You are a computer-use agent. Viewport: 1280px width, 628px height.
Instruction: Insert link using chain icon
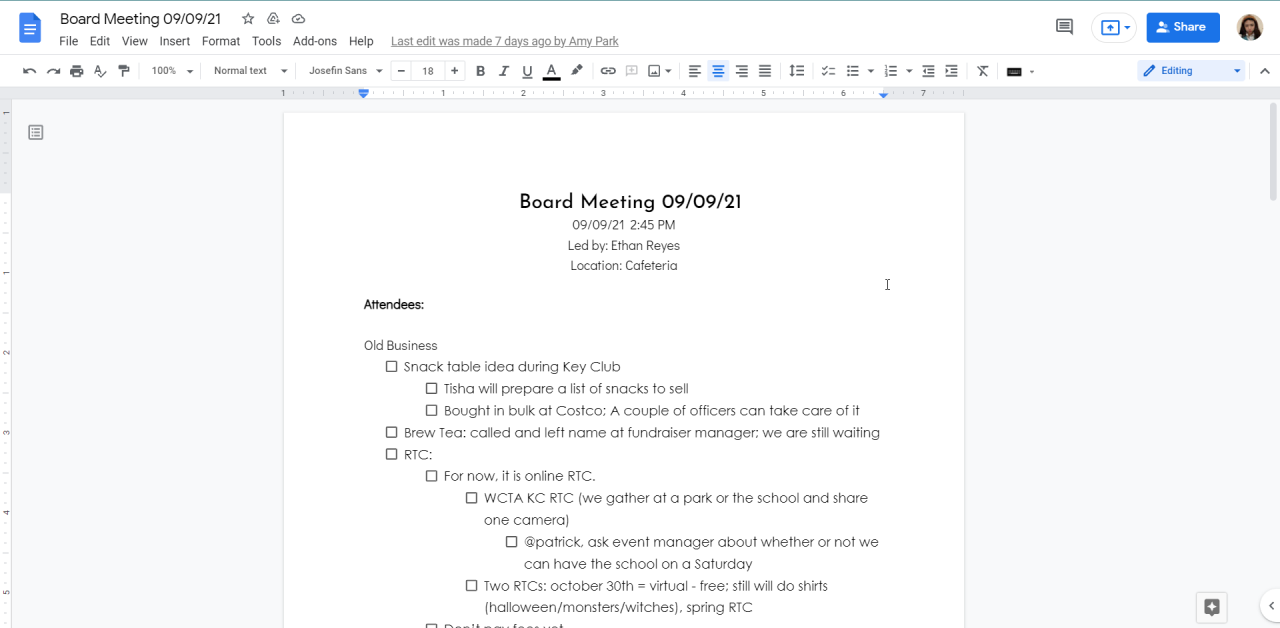coord(608,71)
